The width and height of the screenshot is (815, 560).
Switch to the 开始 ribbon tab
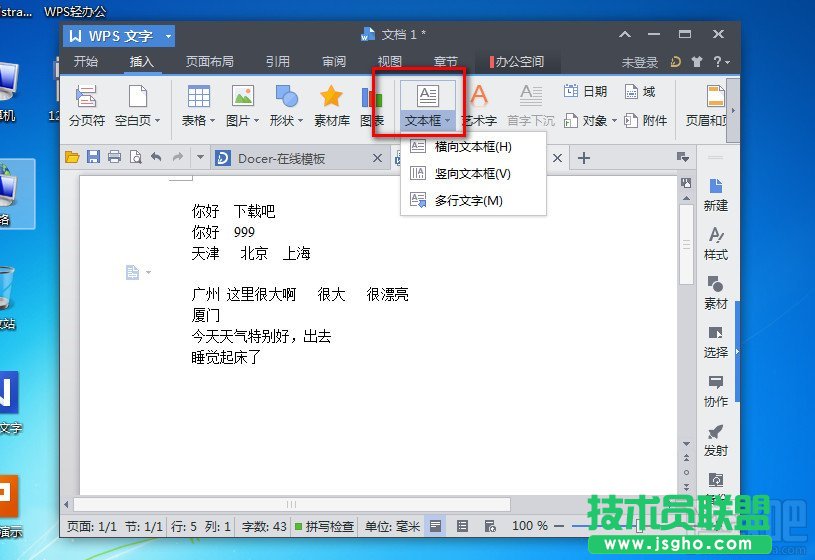pos(85,62)
